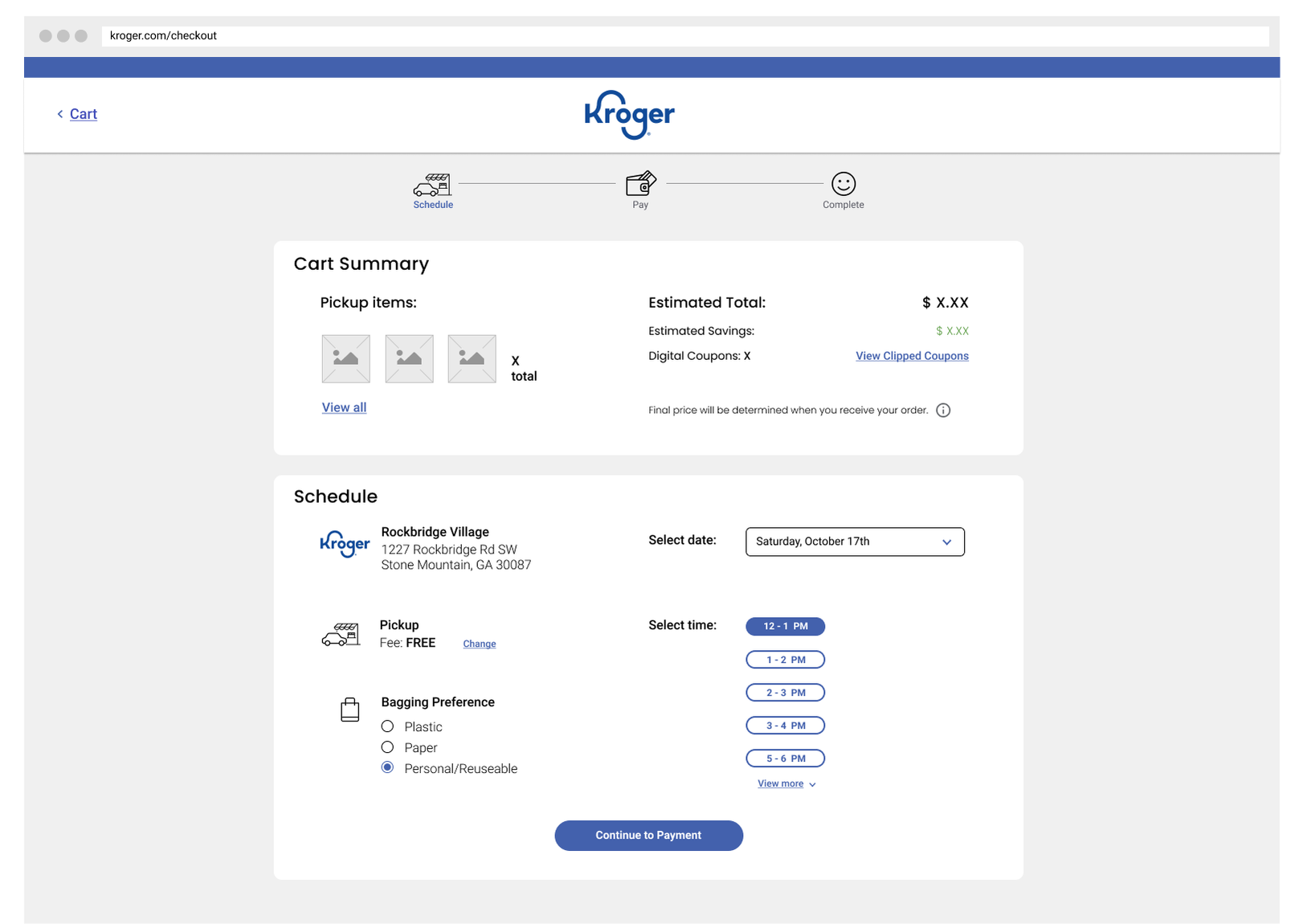Viewport: 1303px width, 924px height.
Task: Click the Pay step label
Action: pos(640,205)
